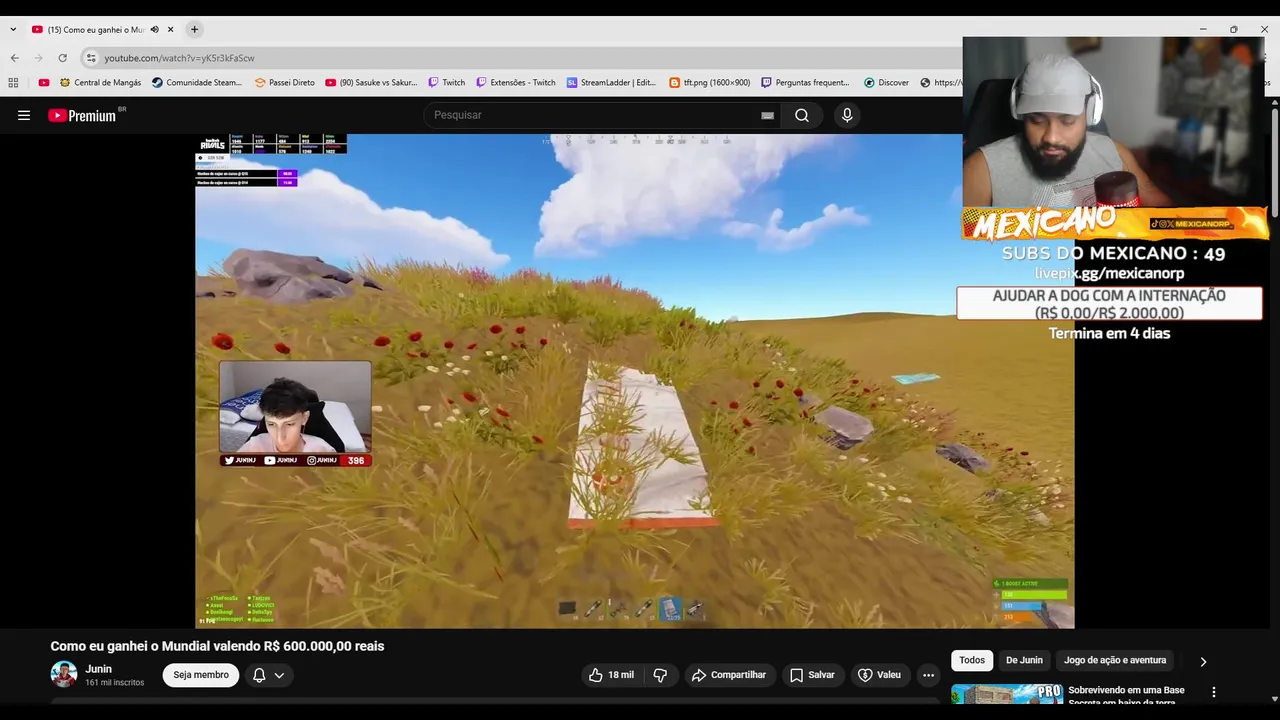The height and width of the screenshot is (720, 1280).
Task: Click the livepix.gg/mexicanorp overlay text
Action: (x=1109, y=273)
